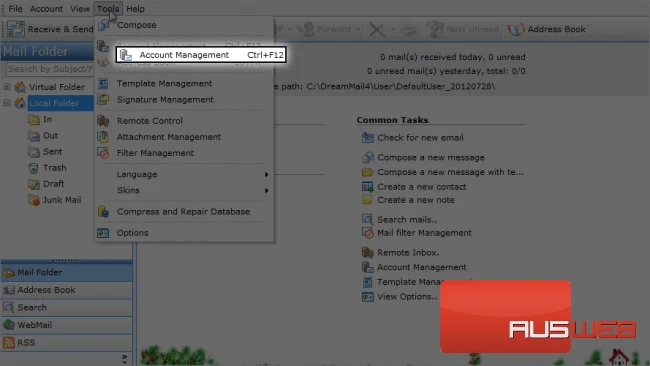Click Remote Inbox link

(x=408, y=253)
